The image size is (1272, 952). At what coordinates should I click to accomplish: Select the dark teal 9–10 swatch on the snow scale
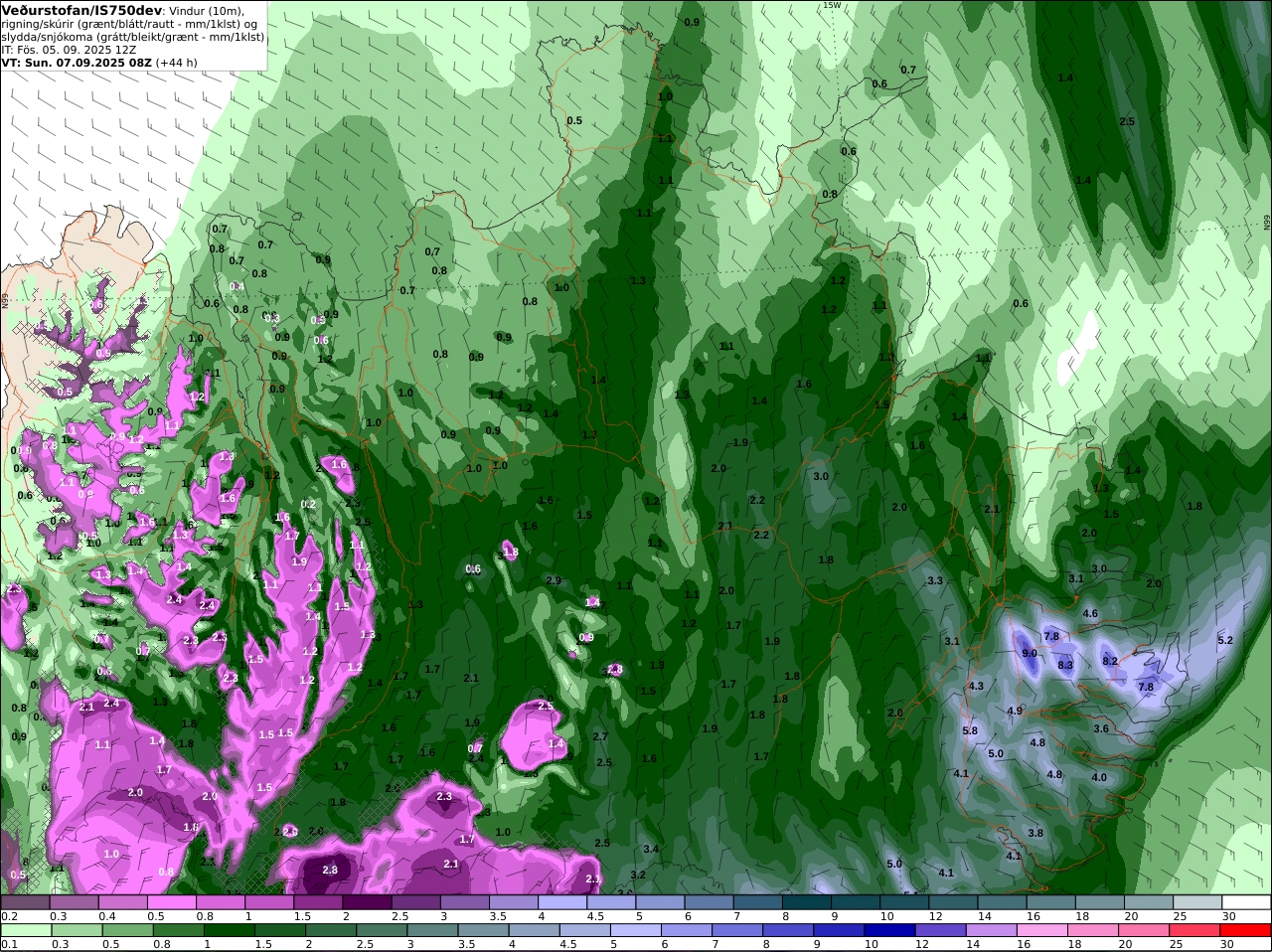856,902
